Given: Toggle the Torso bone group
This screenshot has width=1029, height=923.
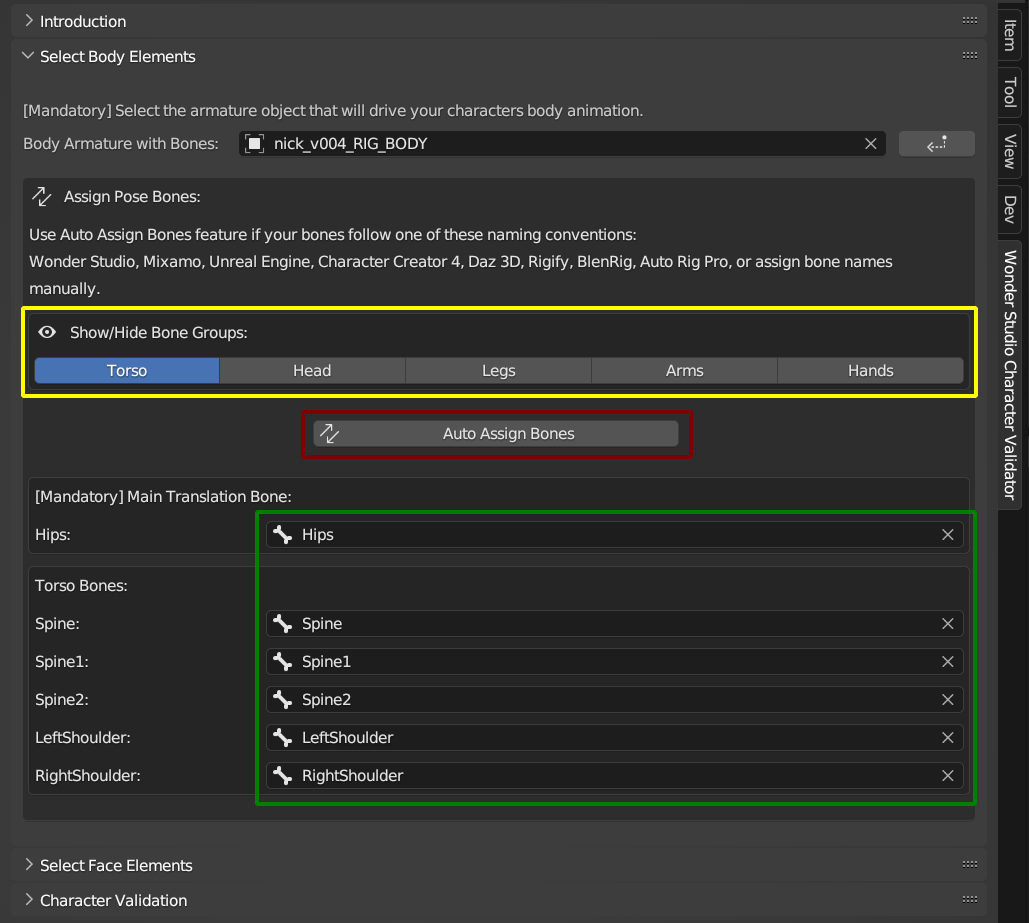Looking at the screenshot, I should coord(127,371).
